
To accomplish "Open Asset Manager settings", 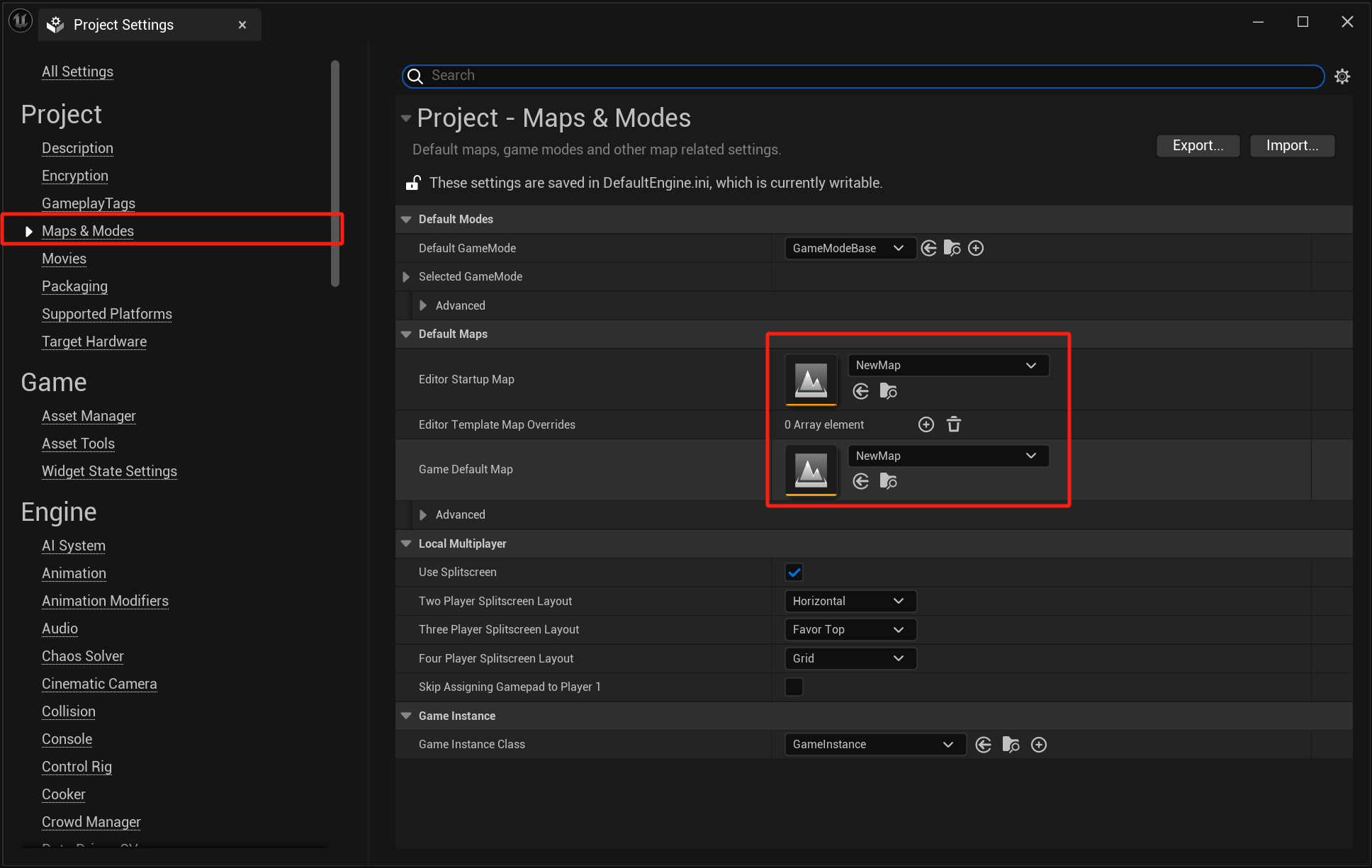I will (89, 416).
